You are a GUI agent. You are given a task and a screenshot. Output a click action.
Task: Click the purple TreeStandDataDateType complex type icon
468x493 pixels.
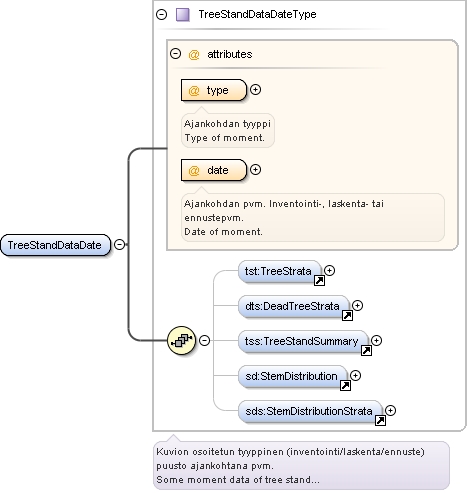click(182, 15)
